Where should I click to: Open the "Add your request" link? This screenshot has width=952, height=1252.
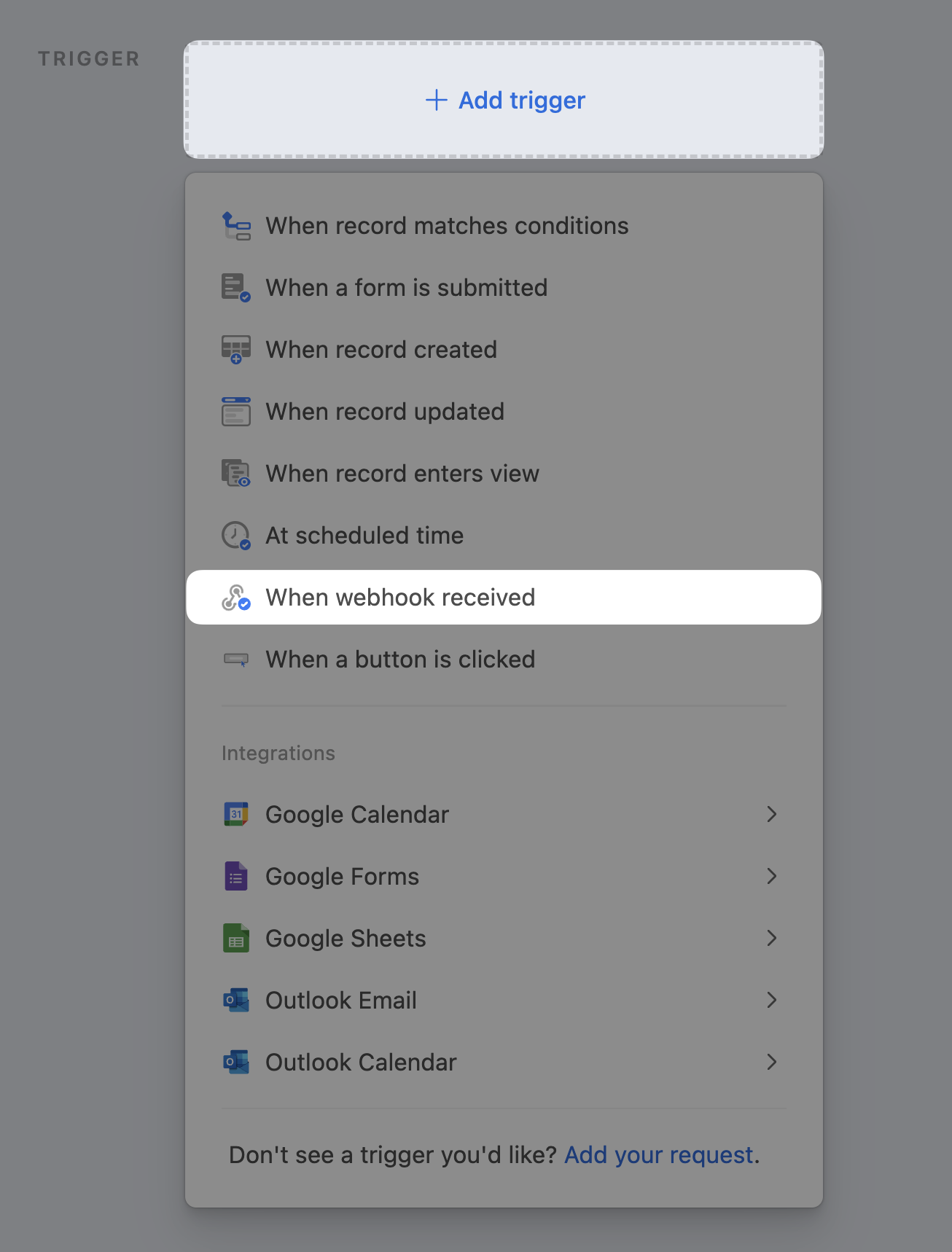pyautogui.click(x=658, y=1155)
